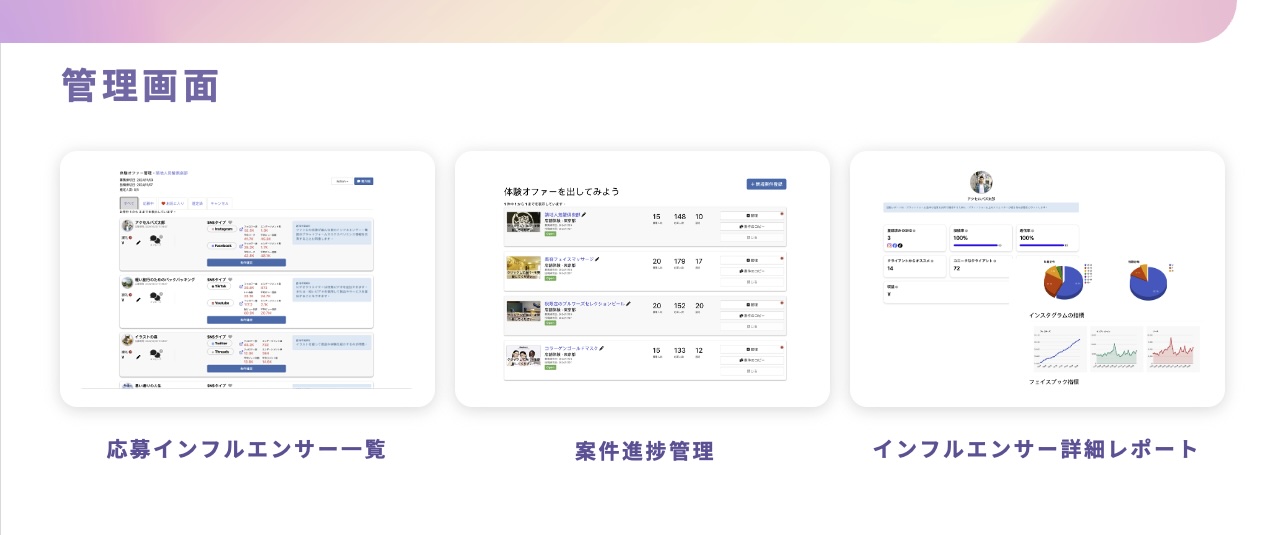
Task: Click the stat card showing 14
Action: coord(915,266)
